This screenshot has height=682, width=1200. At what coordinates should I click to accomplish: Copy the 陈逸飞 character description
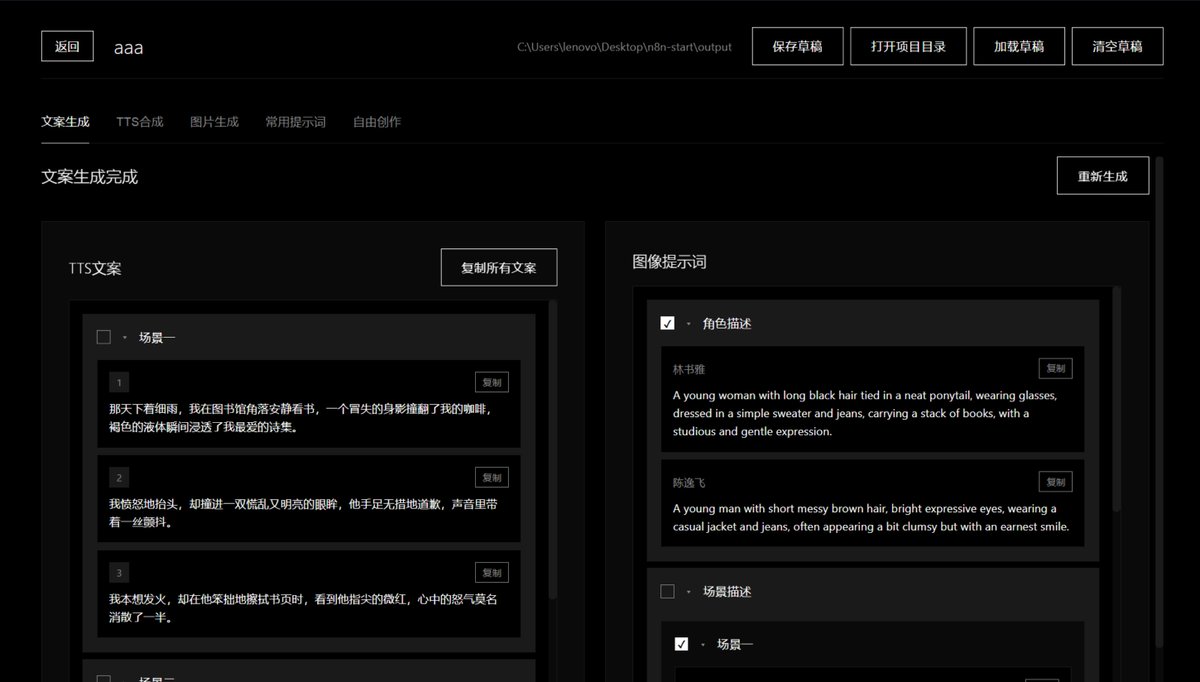[1055, 481]
